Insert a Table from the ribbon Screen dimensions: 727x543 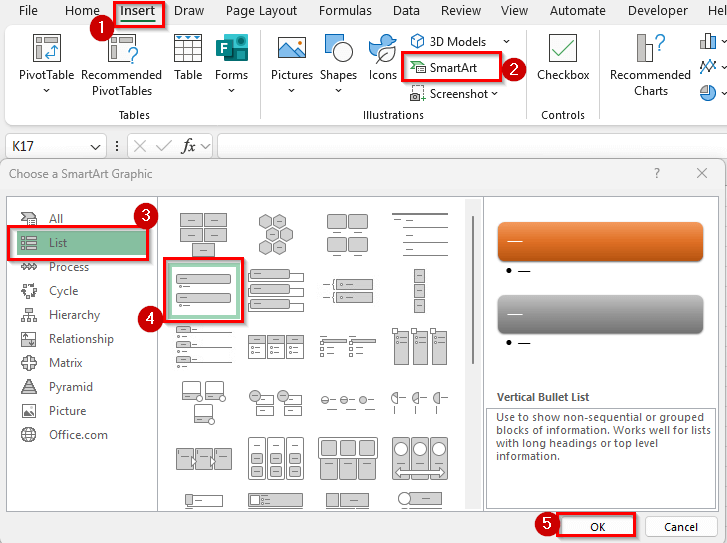pyautogui.click(x=188, y=57)
